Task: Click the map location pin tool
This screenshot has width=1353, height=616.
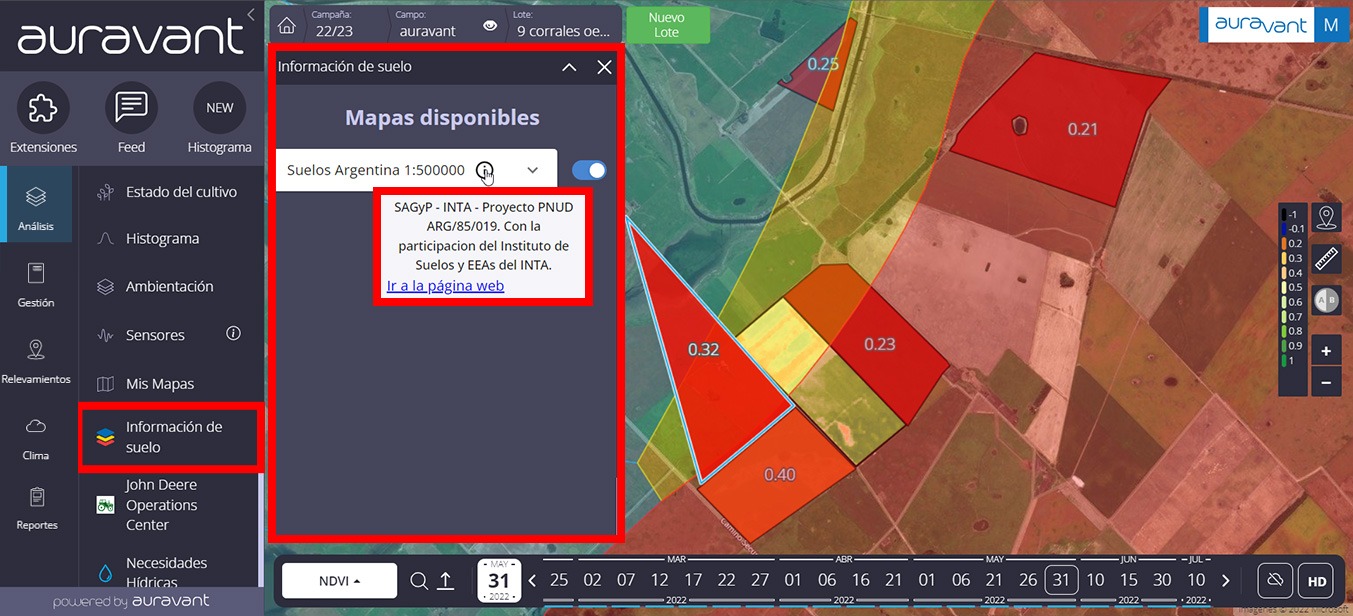Action: point(1327,218)
